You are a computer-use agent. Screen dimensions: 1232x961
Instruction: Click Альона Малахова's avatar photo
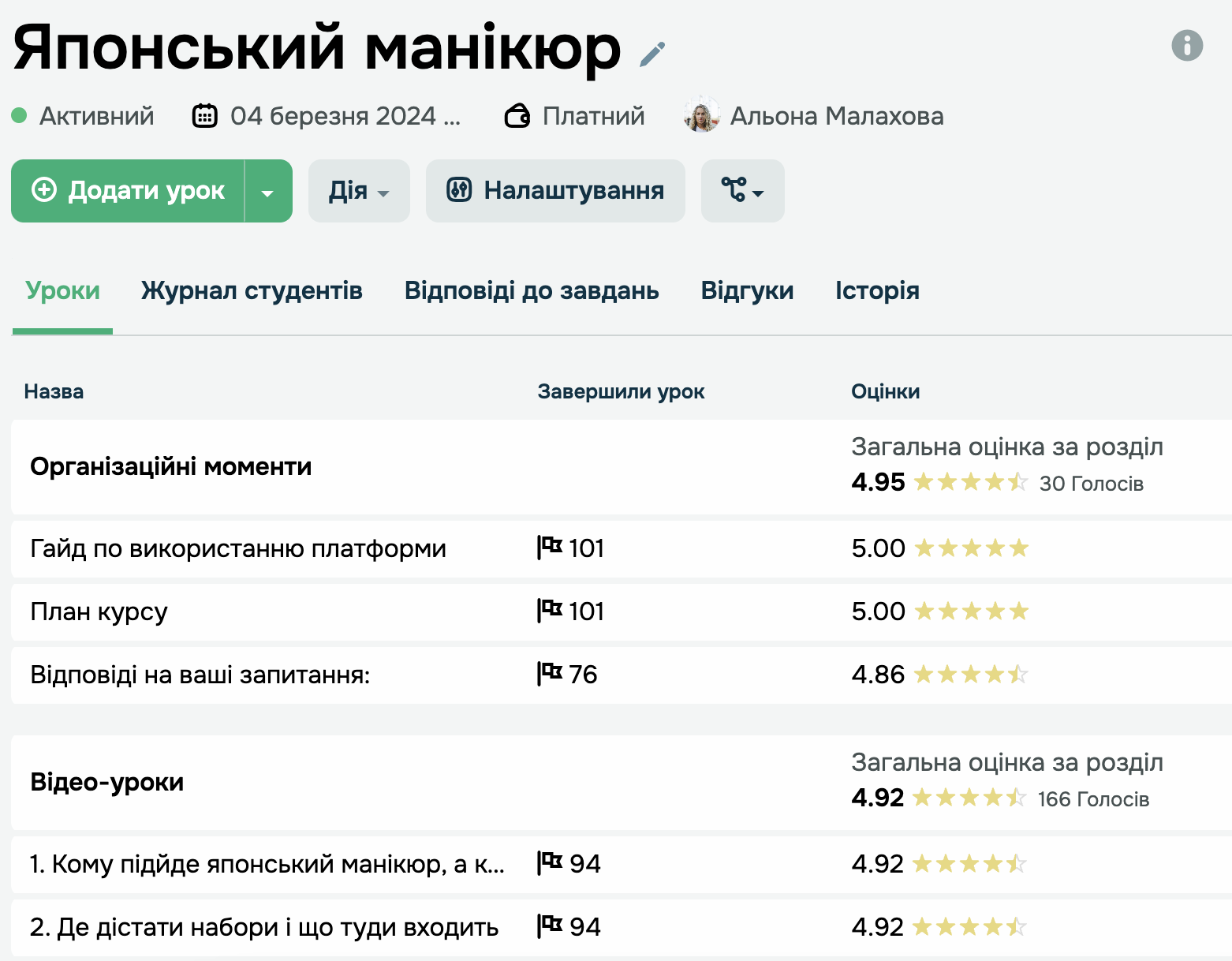pyautogui.click(x=701, y=116)
